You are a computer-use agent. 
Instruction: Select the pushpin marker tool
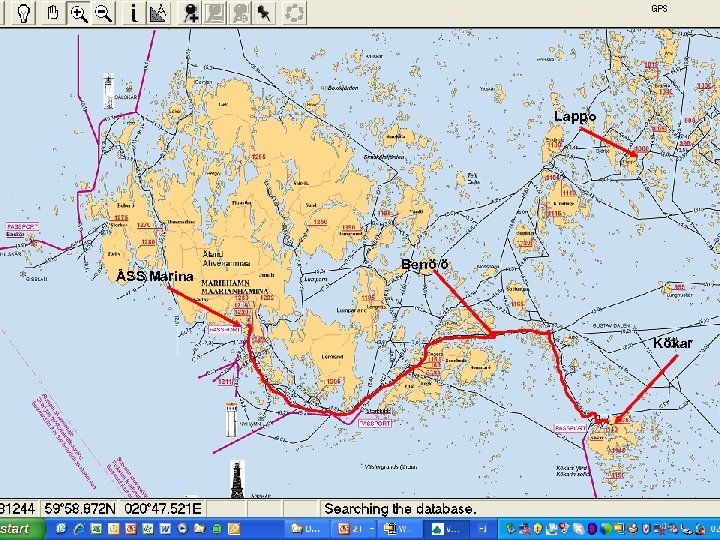[x=265, y=13]
